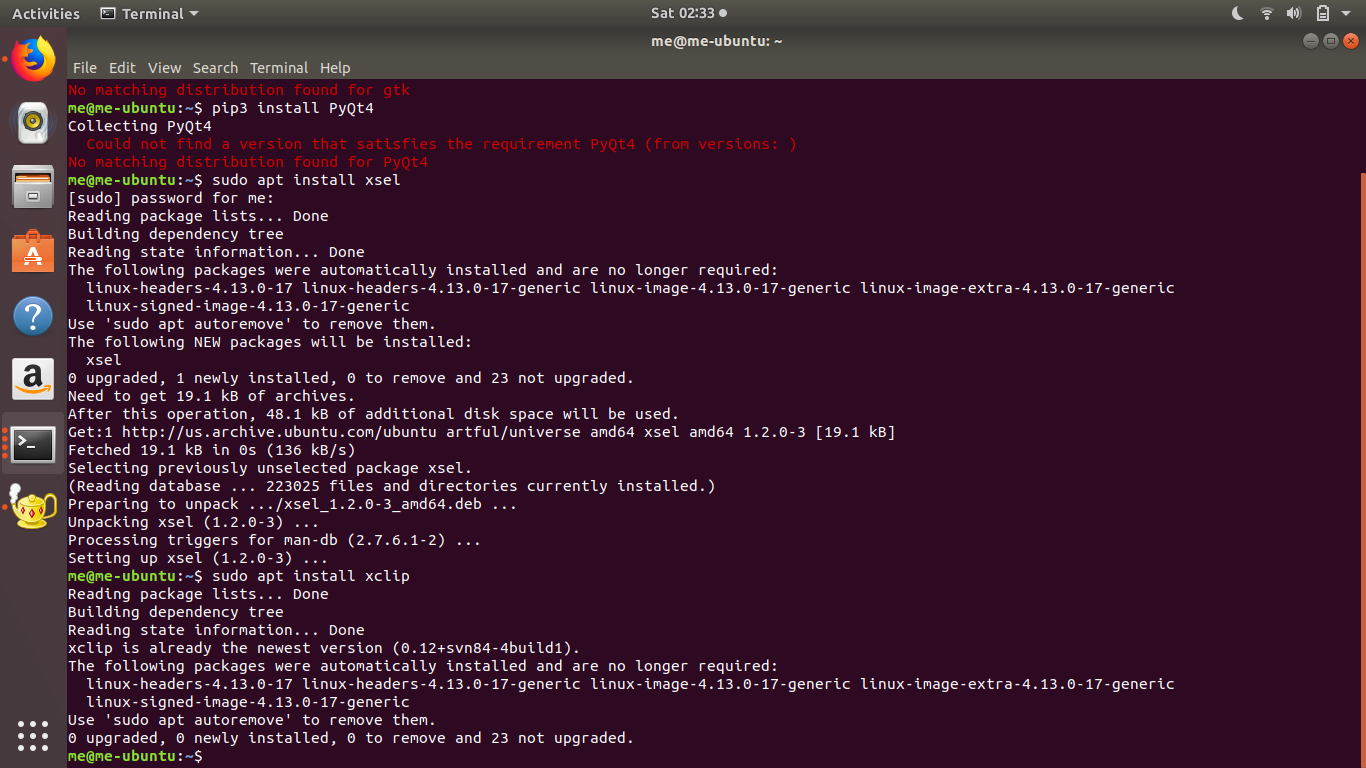1366x768 pixels.
Task: Open the Files manager dock icon
Action: click(x=33, y=186)
